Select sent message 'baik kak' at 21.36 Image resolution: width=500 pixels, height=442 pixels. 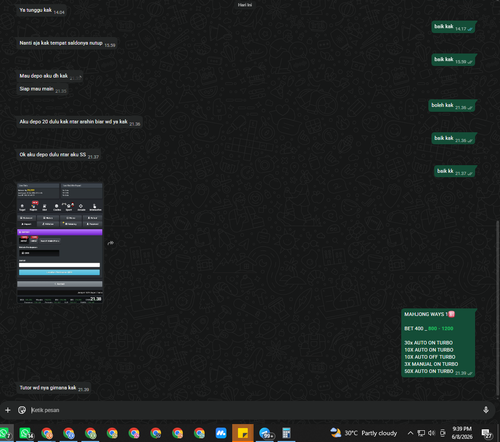point(453,139)
